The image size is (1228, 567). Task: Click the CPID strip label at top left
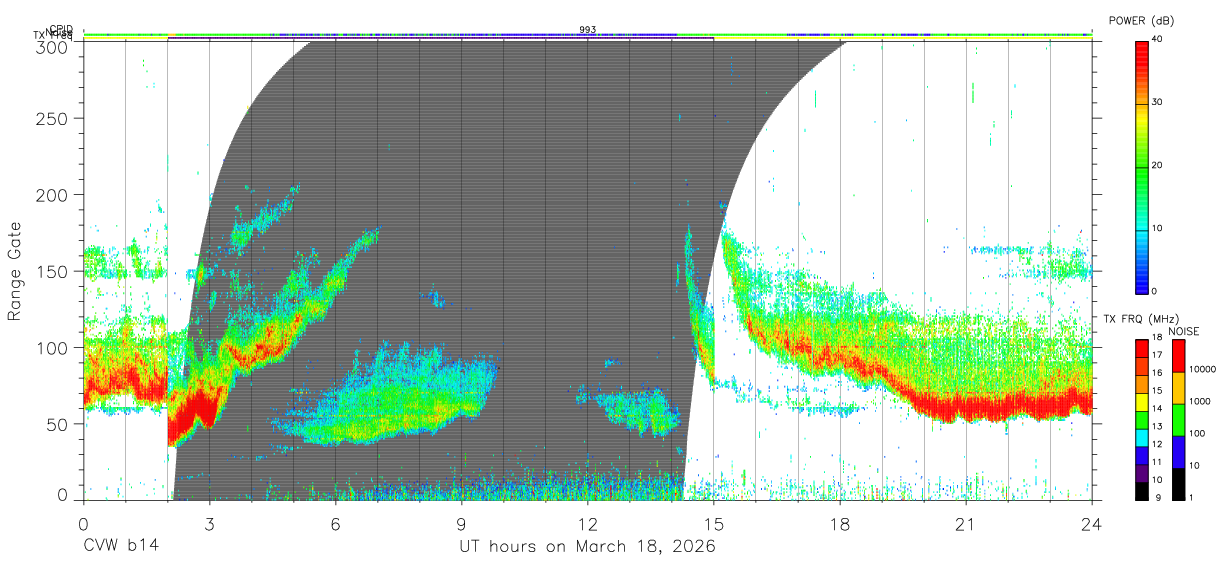coord(62,30)
